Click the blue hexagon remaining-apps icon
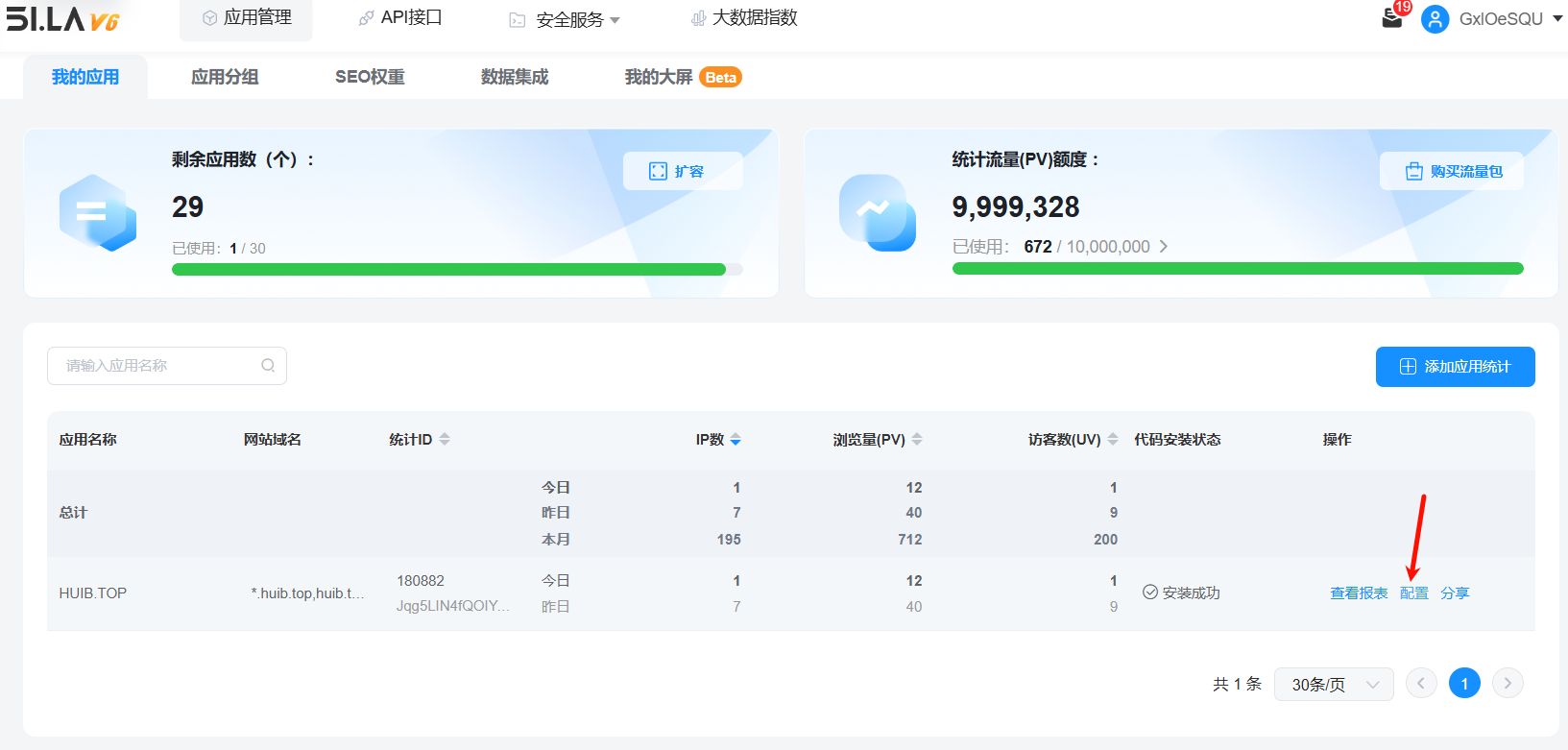This screenshot has width=1568, height=750. (97, 212)
